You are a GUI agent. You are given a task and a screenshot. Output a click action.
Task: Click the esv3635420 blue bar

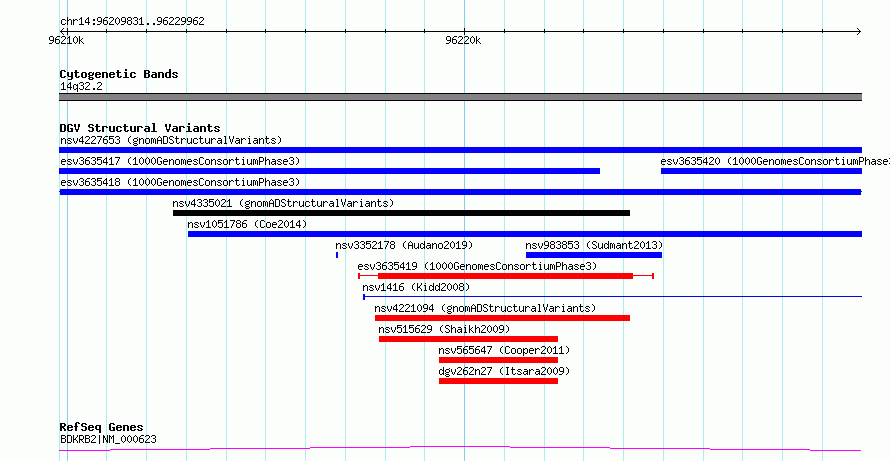(761, 171)
